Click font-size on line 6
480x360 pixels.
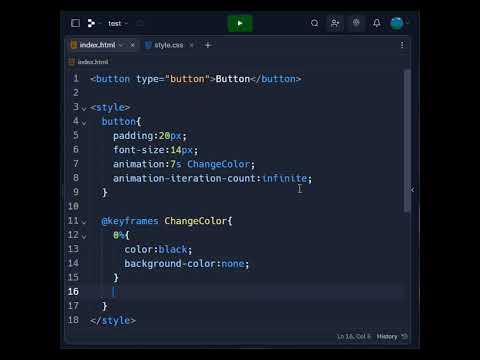(x=139, y=150)
